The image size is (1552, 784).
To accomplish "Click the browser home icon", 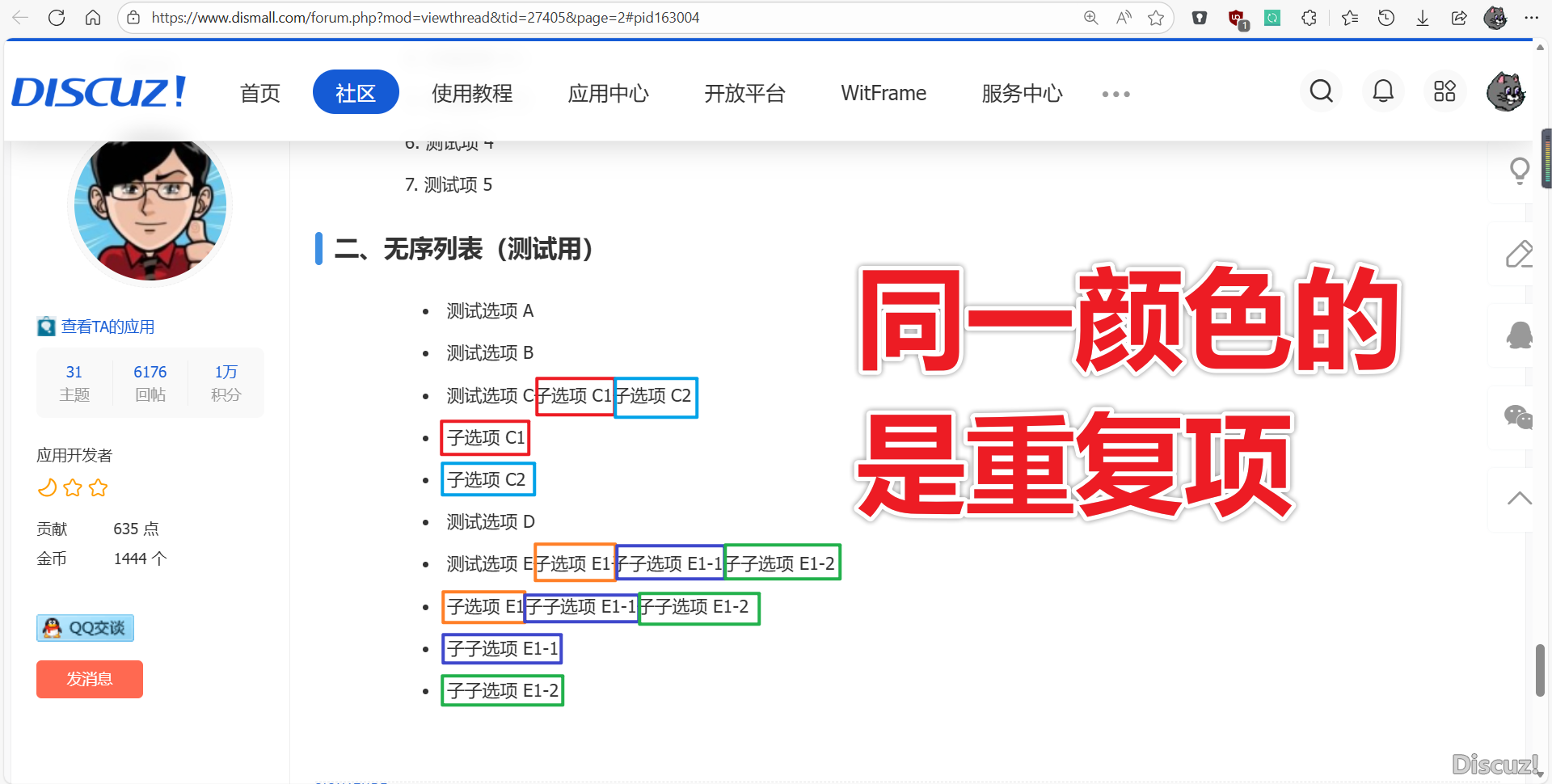I will (x=93, y=17).
